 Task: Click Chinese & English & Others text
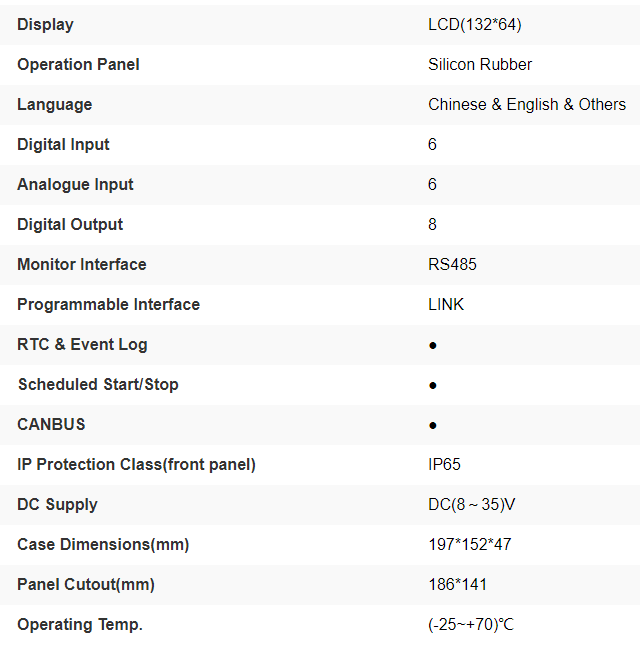pyautogui.click(x=527, y=104)
